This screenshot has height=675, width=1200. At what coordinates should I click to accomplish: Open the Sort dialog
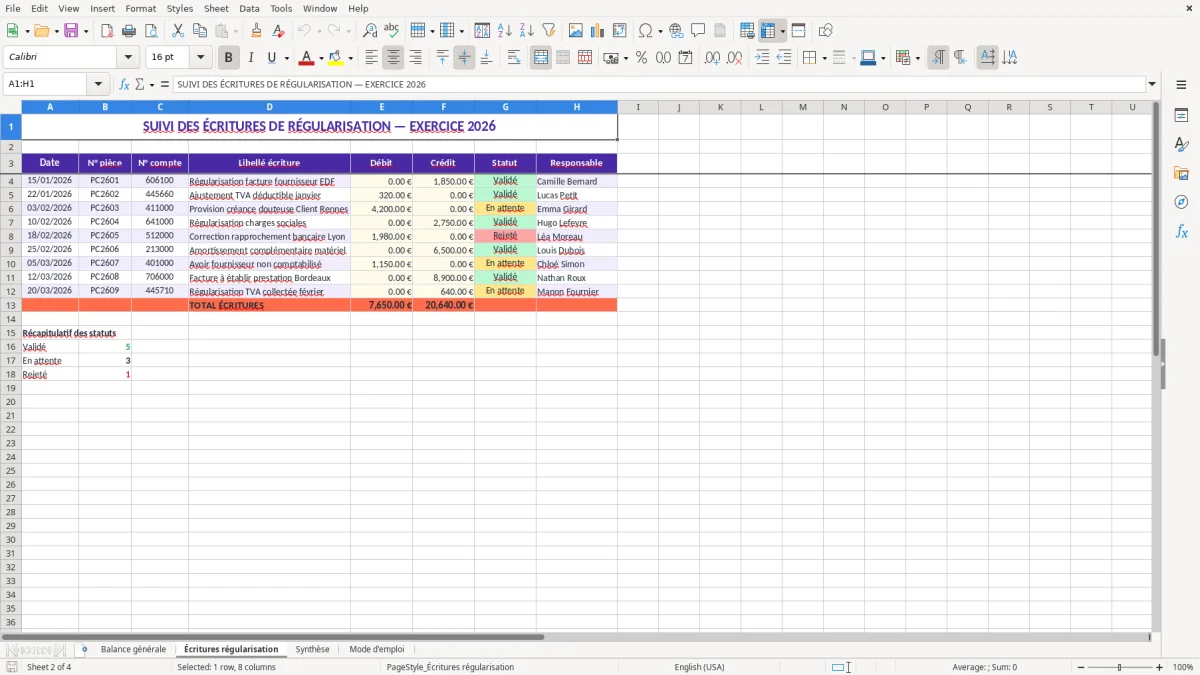[482, 31]
